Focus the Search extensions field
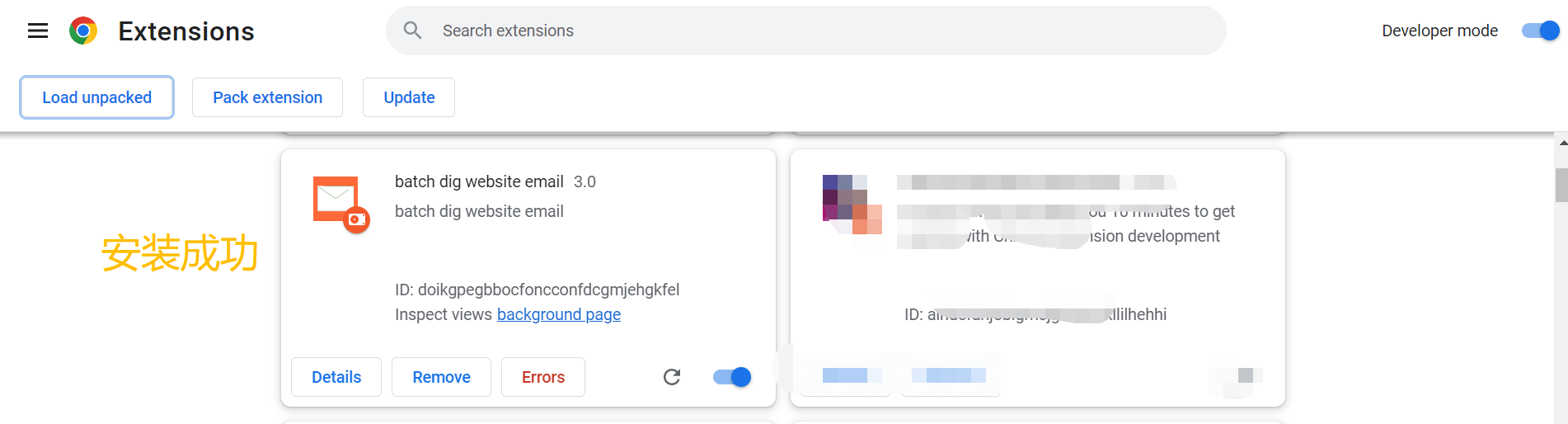Image resolution: width=1568 pixels, height=424 pixels. click(x=824, y=31)
